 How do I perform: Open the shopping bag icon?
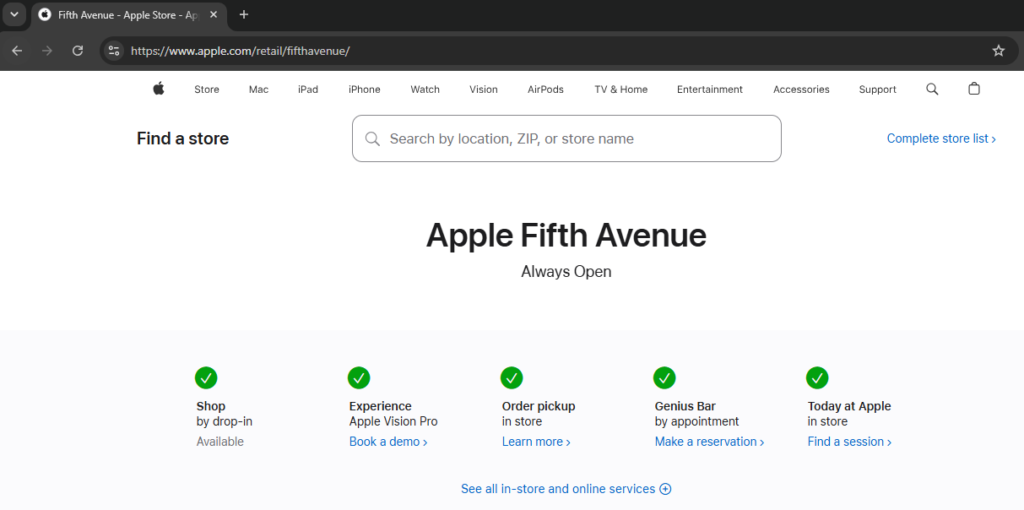point(974,89)
